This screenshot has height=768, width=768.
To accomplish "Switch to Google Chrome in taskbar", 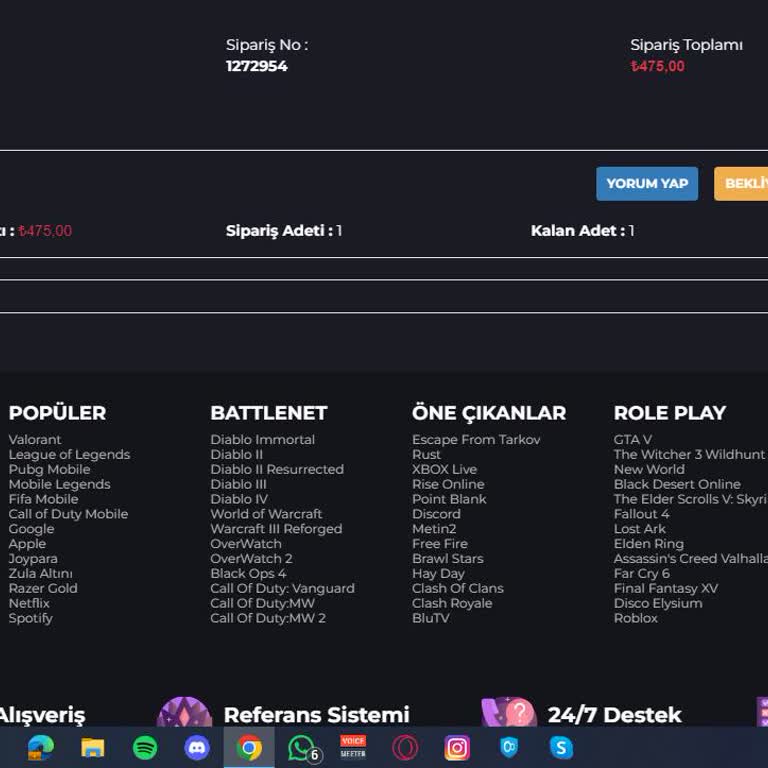I will (249, 747).
